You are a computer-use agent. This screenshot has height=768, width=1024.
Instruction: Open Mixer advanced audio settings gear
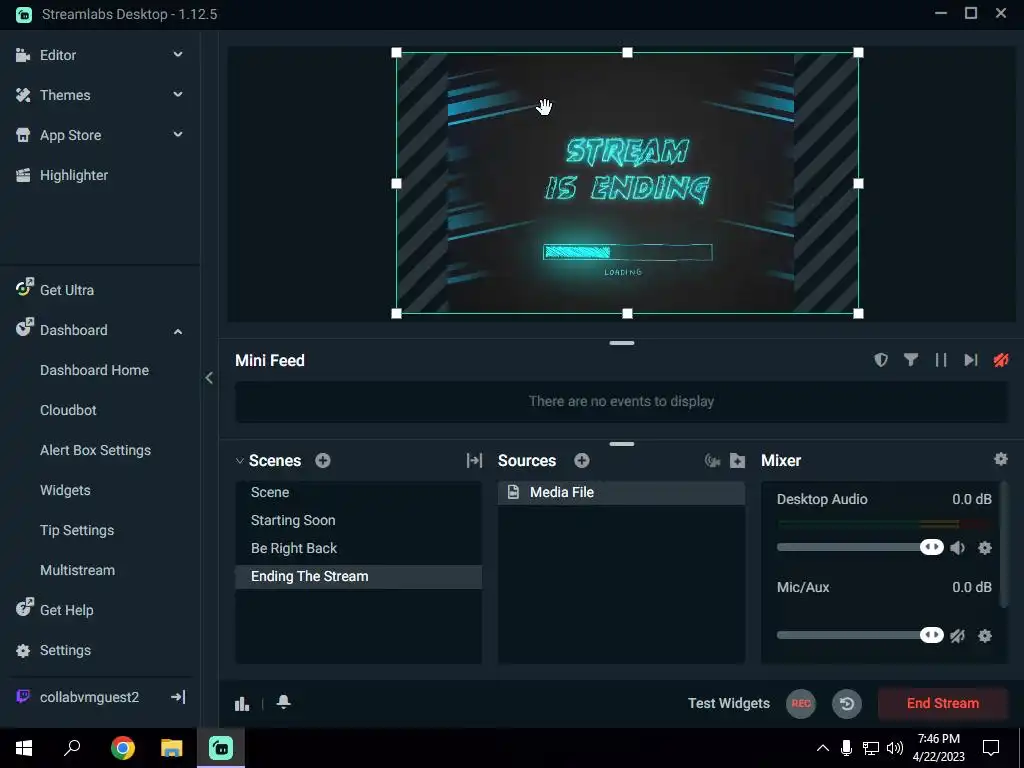point(1000,459)
